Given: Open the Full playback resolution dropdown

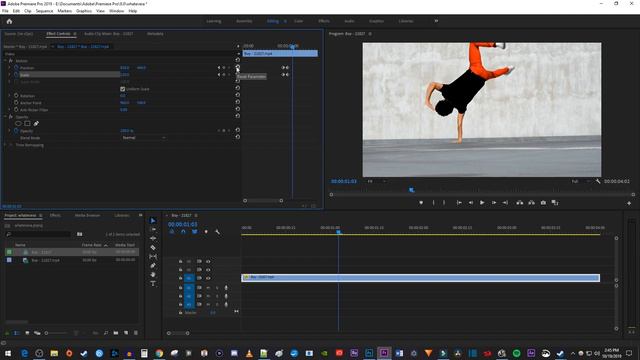Looking at the screenshot, I should (580, 181).
